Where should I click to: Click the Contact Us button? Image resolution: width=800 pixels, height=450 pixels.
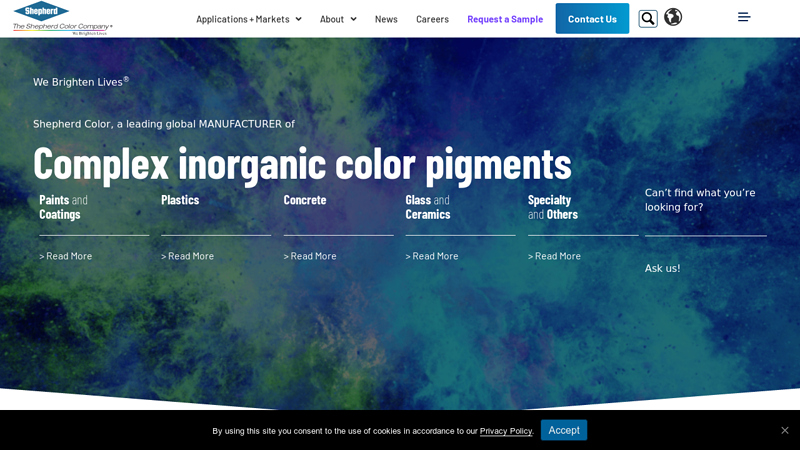[x=592, y=19]
